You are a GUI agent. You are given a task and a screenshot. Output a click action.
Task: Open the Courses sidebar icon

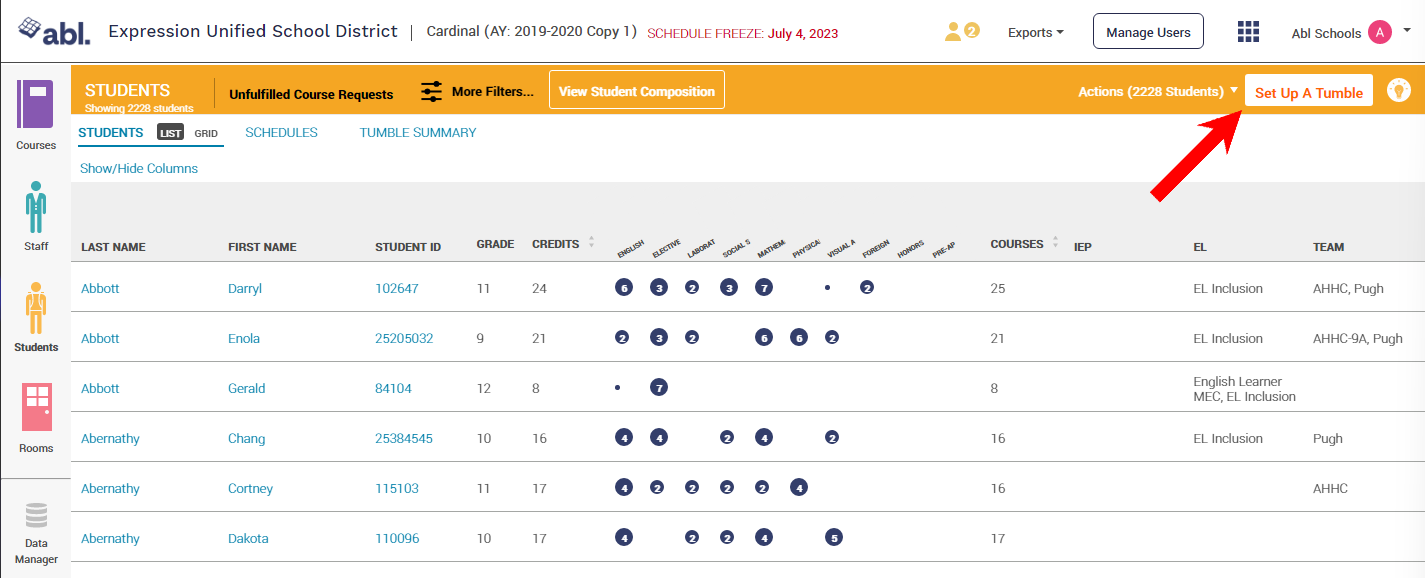pyautogui.click(x=35, y=105)
